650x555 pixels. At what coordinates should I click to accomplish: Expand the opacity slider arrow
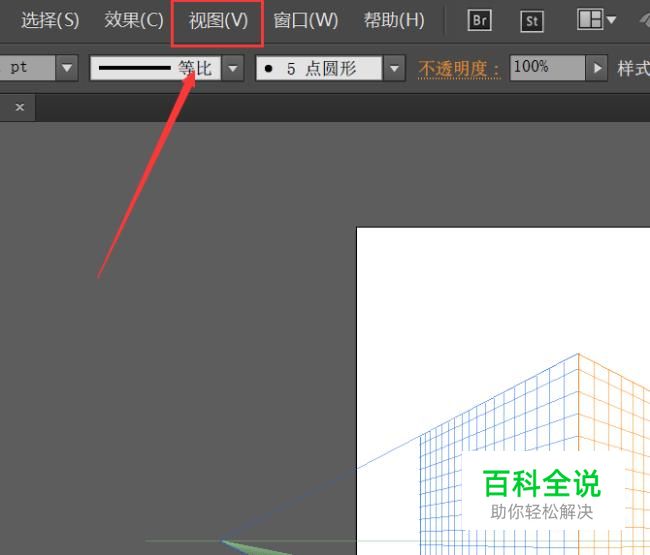597,68
